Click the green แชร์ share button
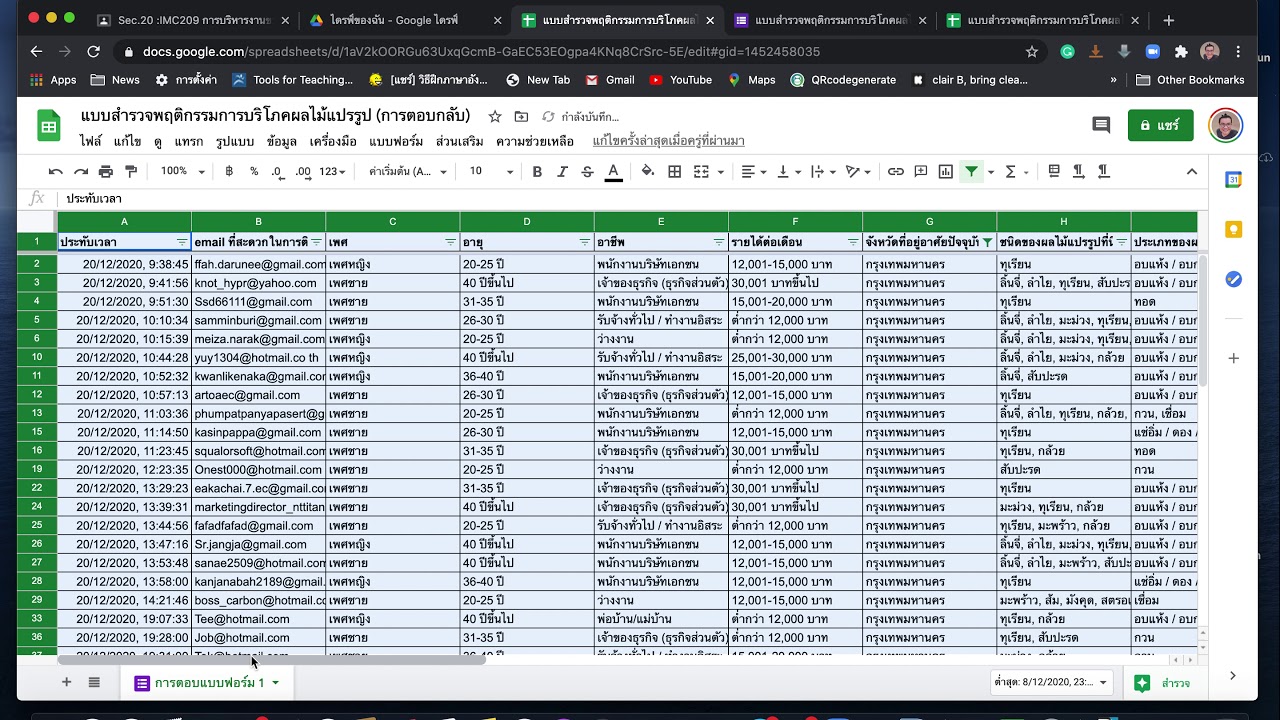 click(x=1160, y=126)
